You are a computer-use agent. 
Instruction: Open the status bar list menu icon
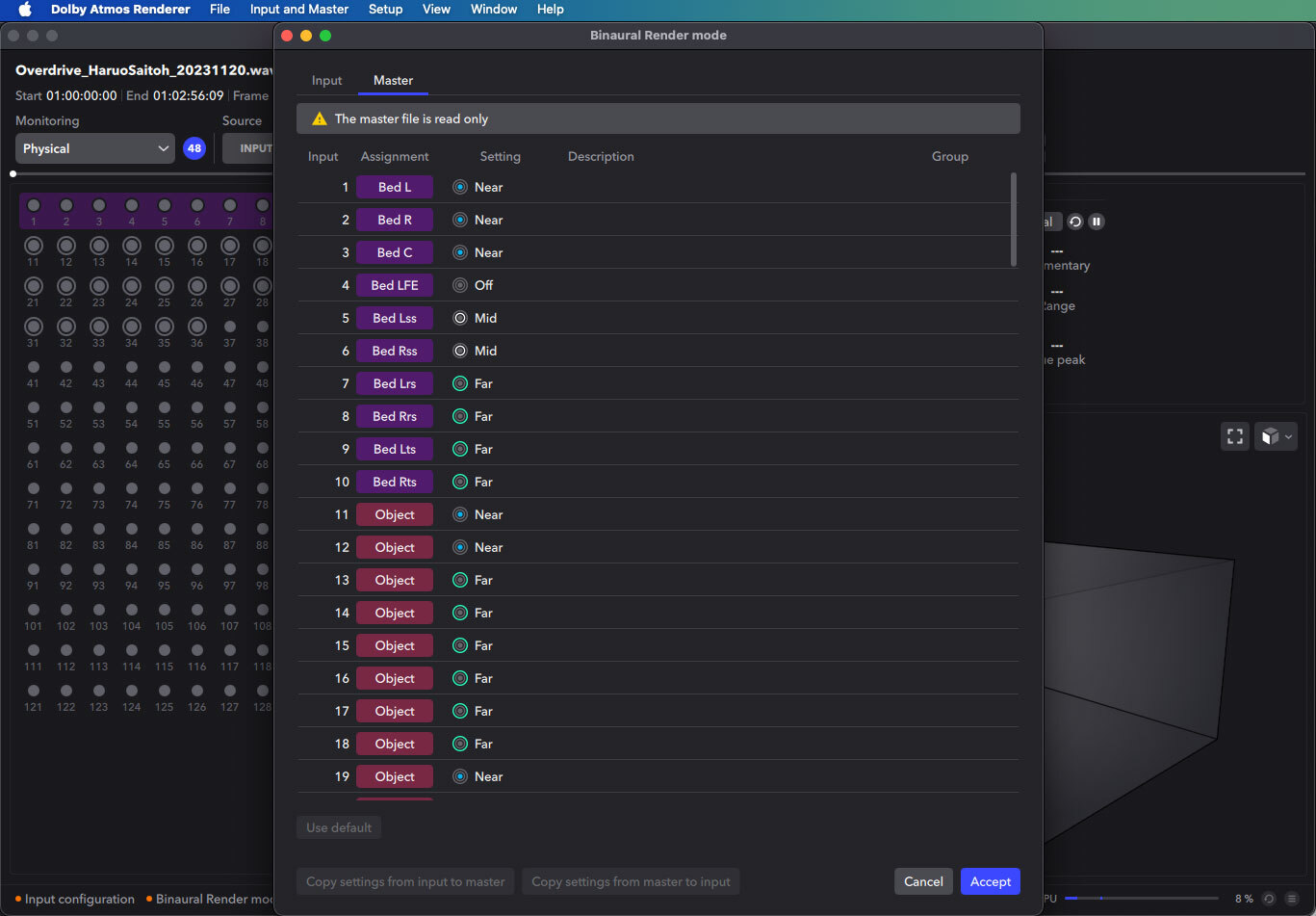[1292, 899]
